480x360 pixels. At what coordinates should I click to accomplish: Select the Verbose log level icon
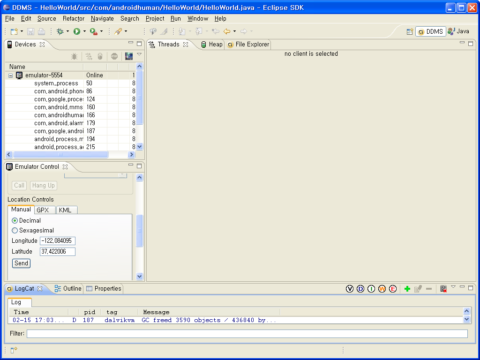coord(349,289)
